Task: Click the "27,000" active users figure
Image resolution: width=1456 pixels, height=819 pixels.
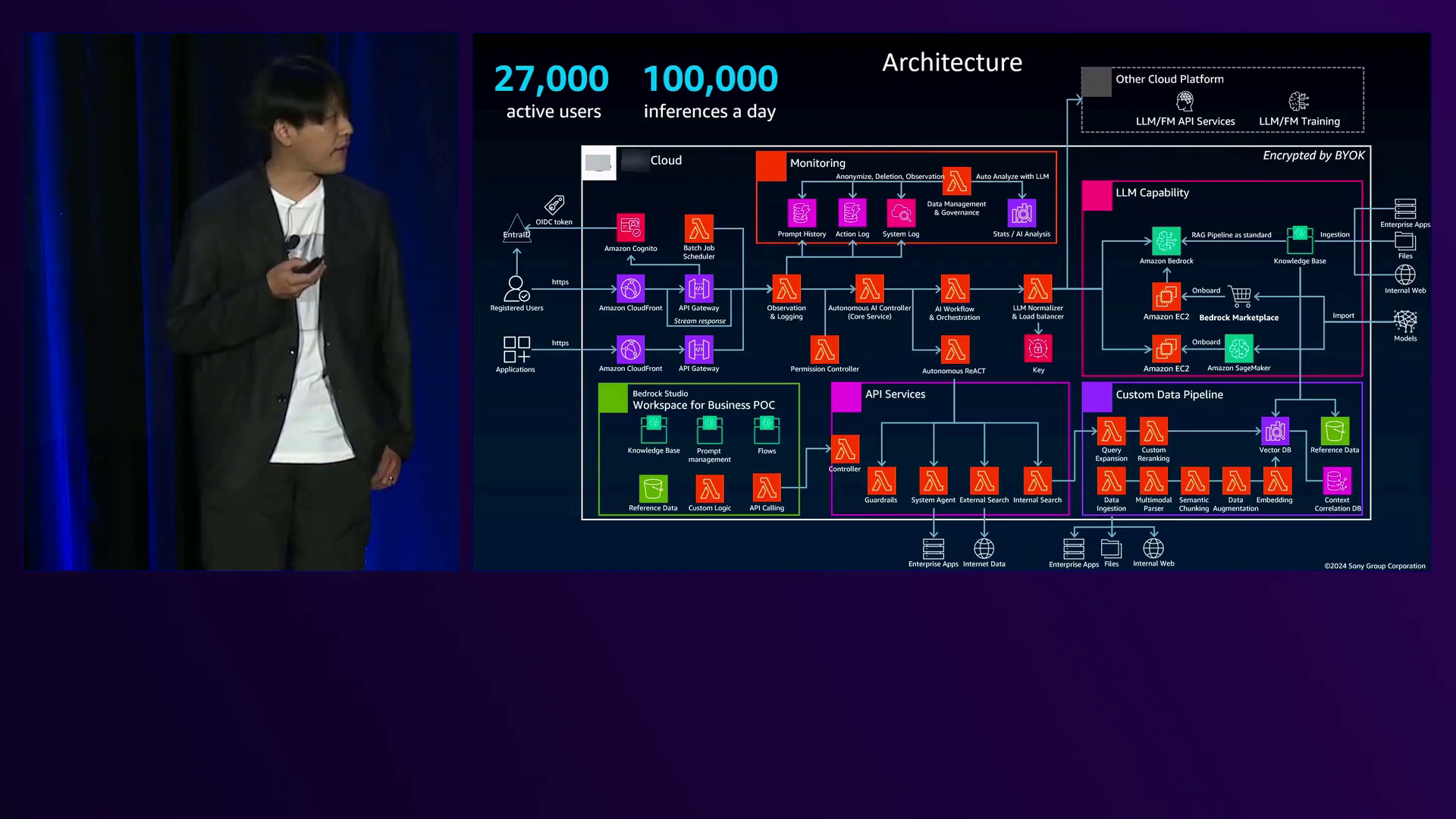Action: point(551,78)
